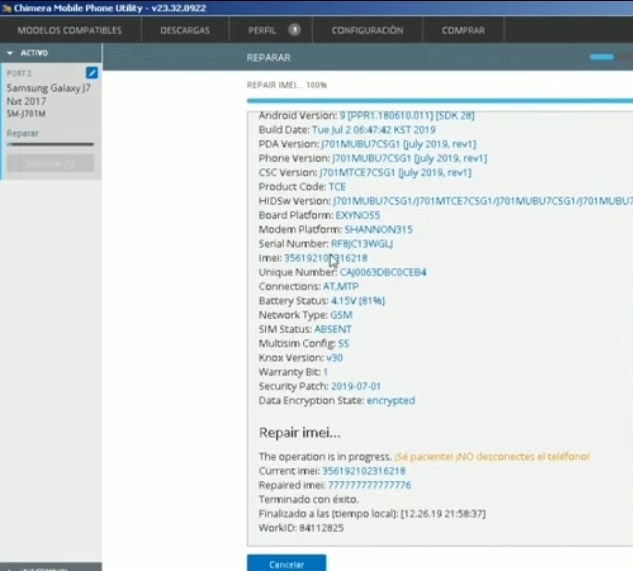Click the HIDSw Version value
The image size is (633, 571).
(x=483, y=201)
